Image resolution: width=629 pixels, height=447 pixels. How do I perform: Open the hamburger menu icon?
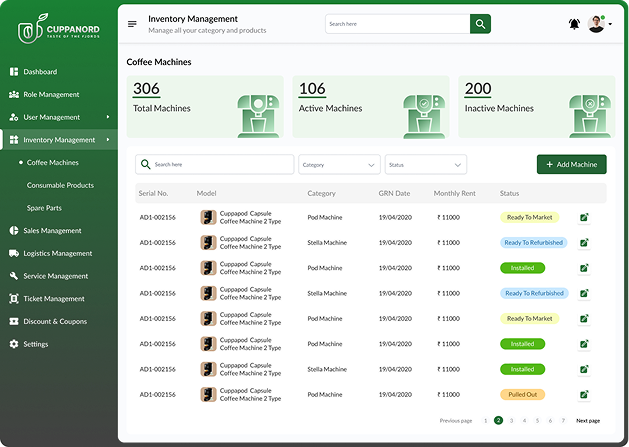pos(132,24)
